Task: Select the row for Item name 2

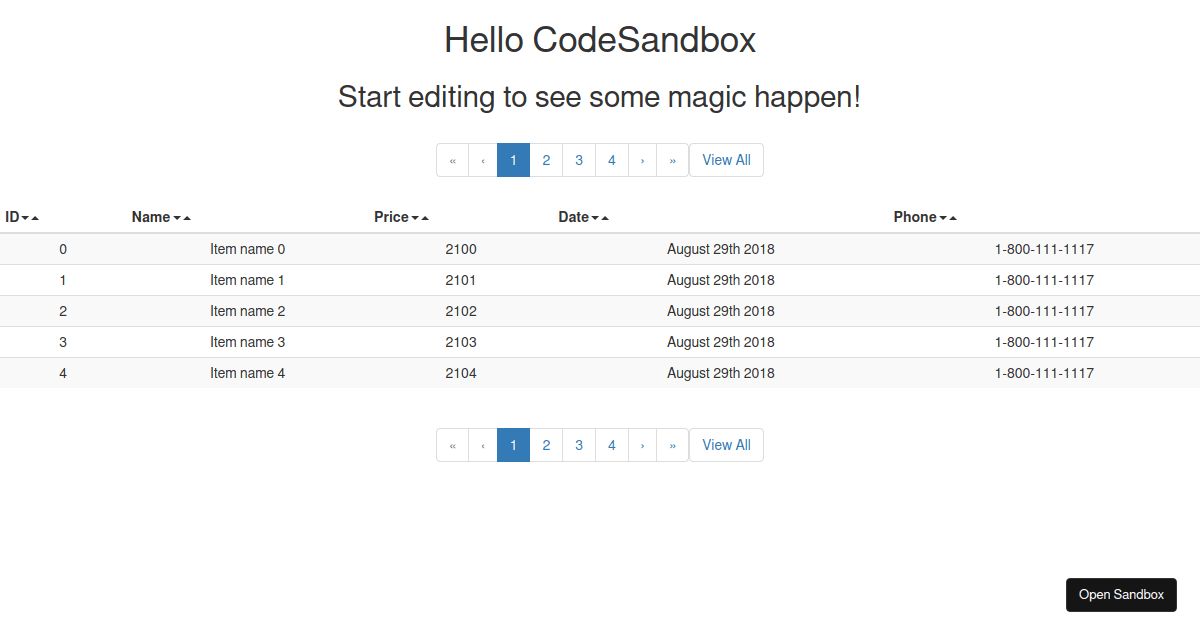Action: point(248,311)
